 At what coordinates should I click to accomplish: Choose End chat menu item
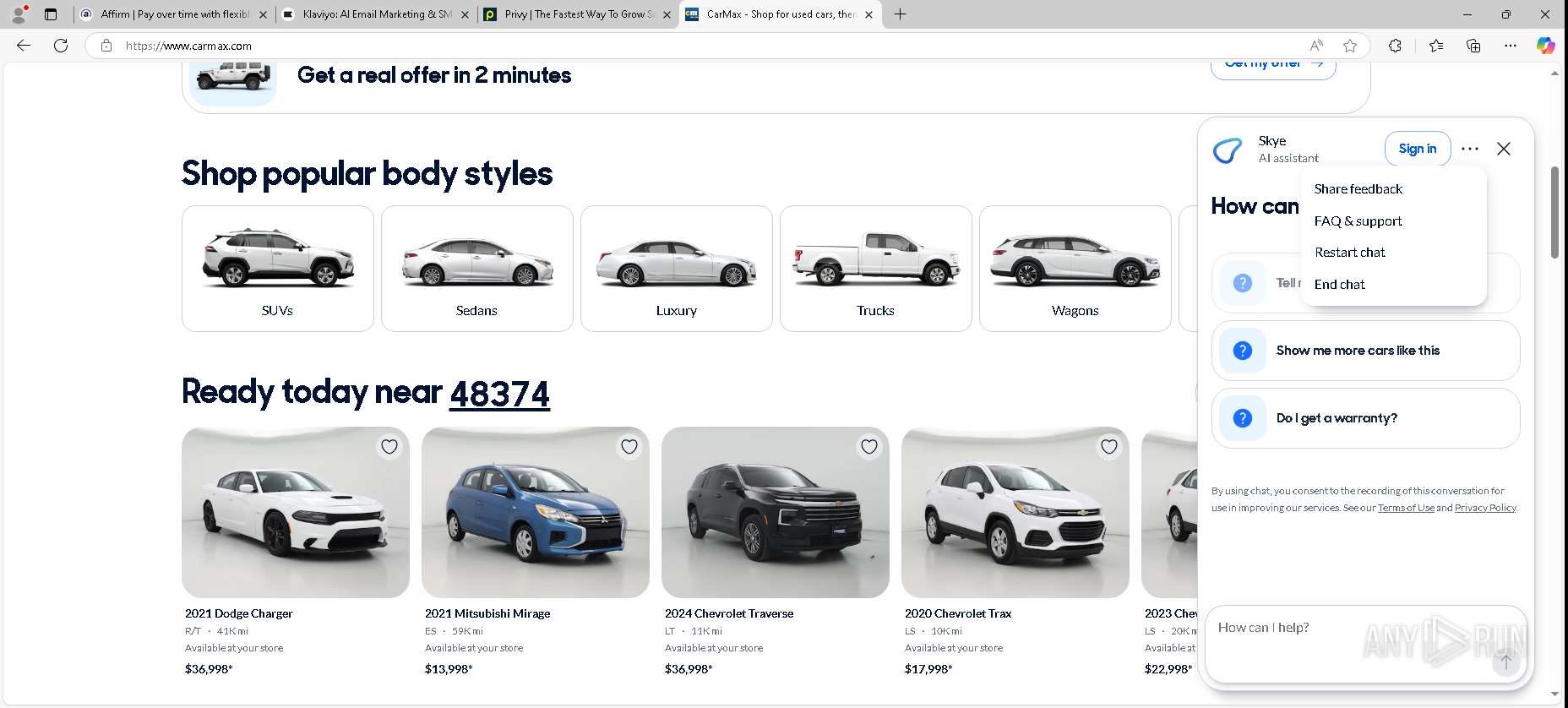tap(1340, 285)
